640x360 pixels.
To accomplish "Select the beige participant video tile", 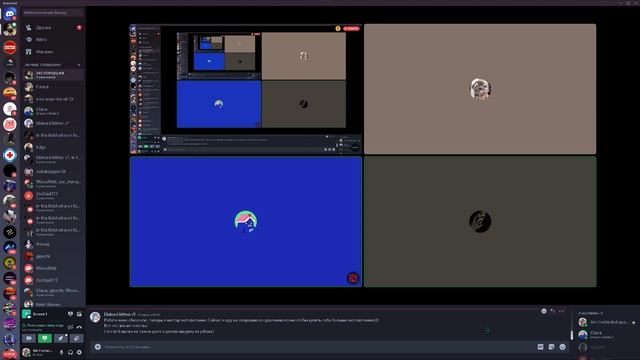I will [x=480, y=89].
